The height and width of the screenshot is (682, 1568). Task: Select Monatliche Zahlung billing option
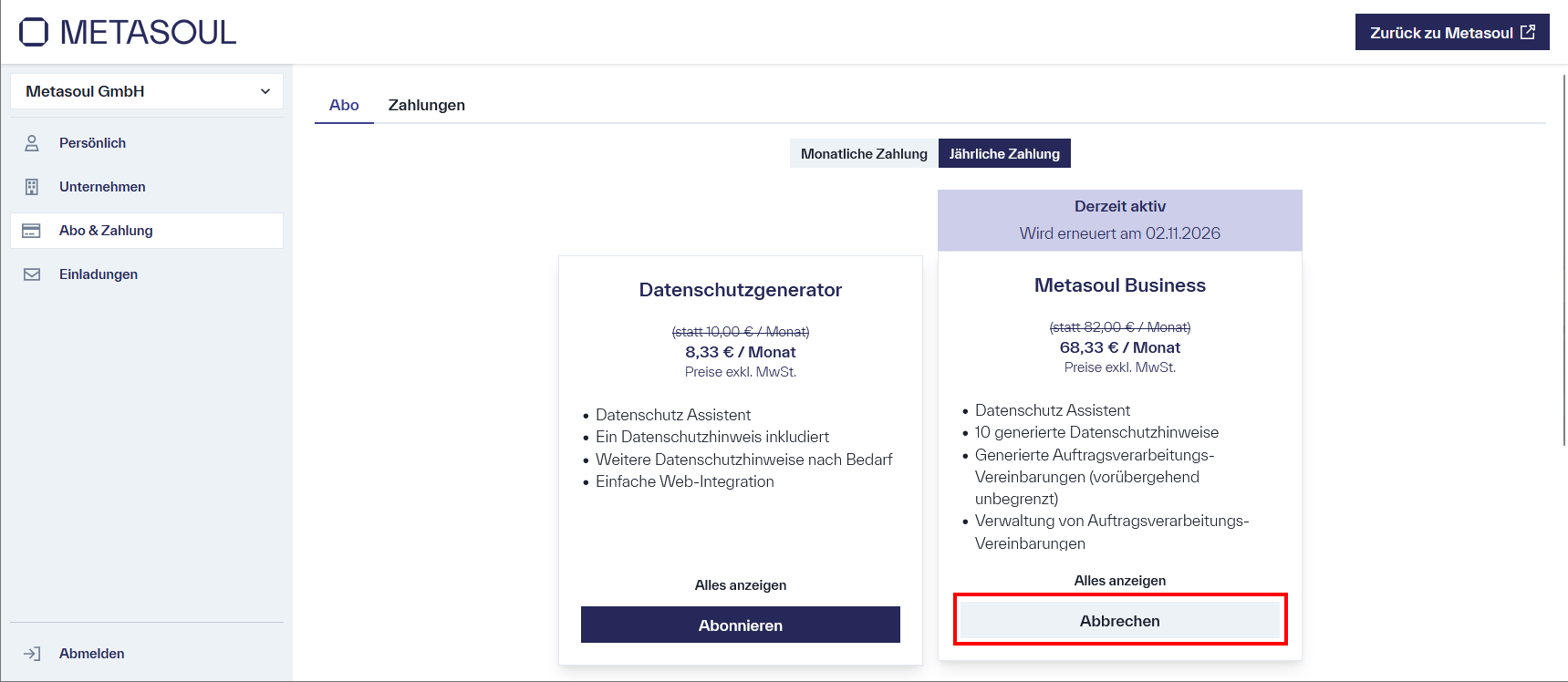tap(864, 153)
